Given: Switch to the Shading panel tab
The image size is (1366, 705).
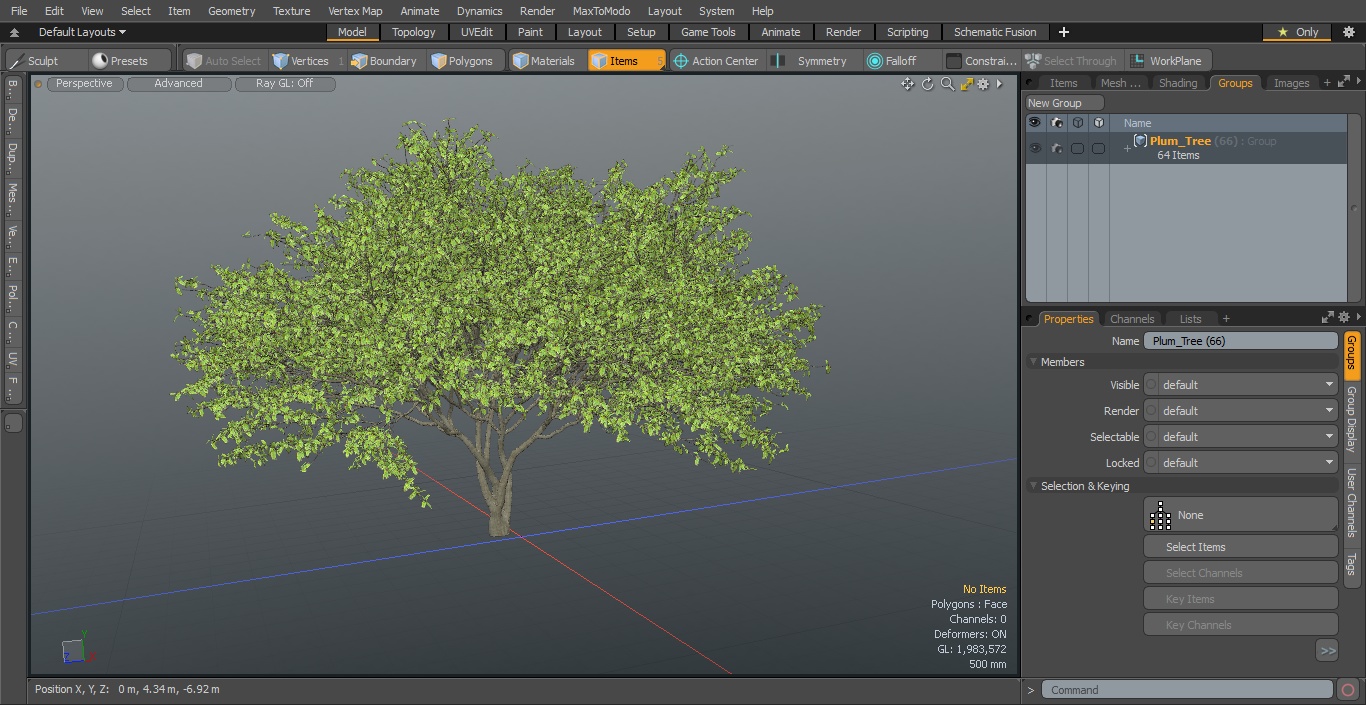Looking at the screenshot, I should pos(1178,83).
